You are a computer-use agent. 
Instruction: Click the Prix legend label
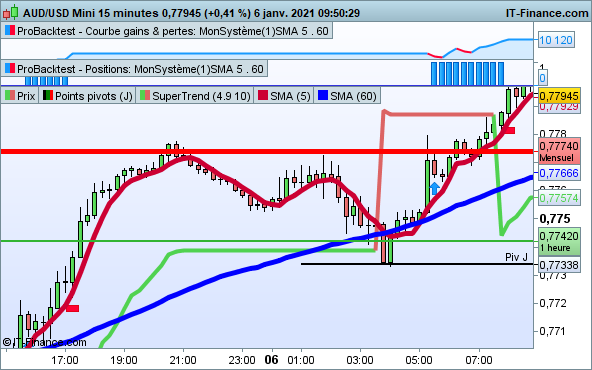point(20,96)
